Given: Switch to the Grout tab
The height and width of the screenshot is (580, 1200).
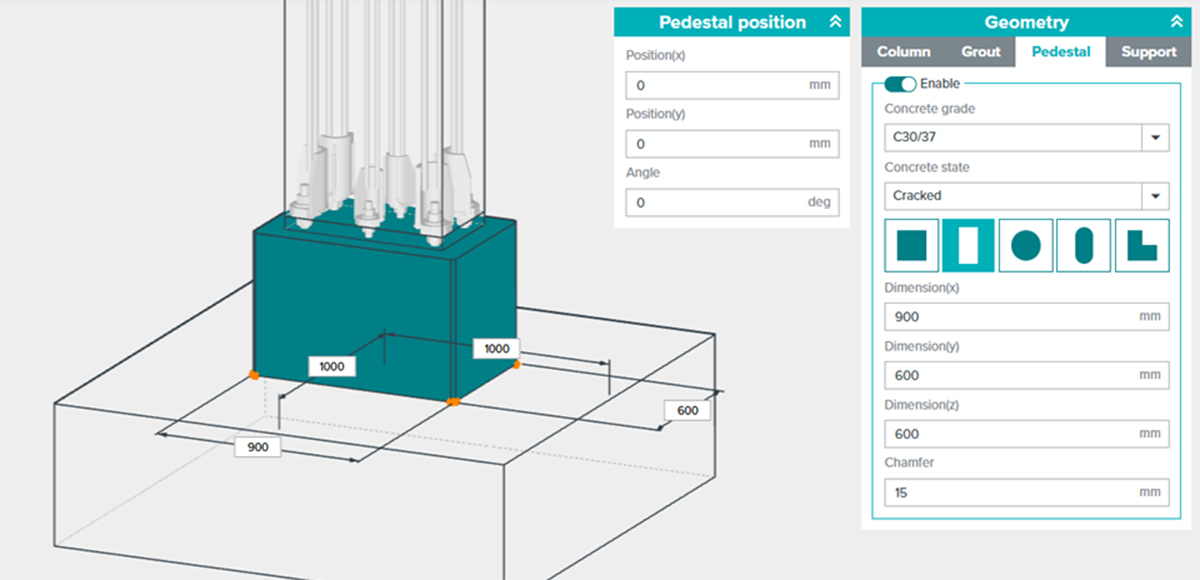Looking at the screenshot, I should coord(981,52).
